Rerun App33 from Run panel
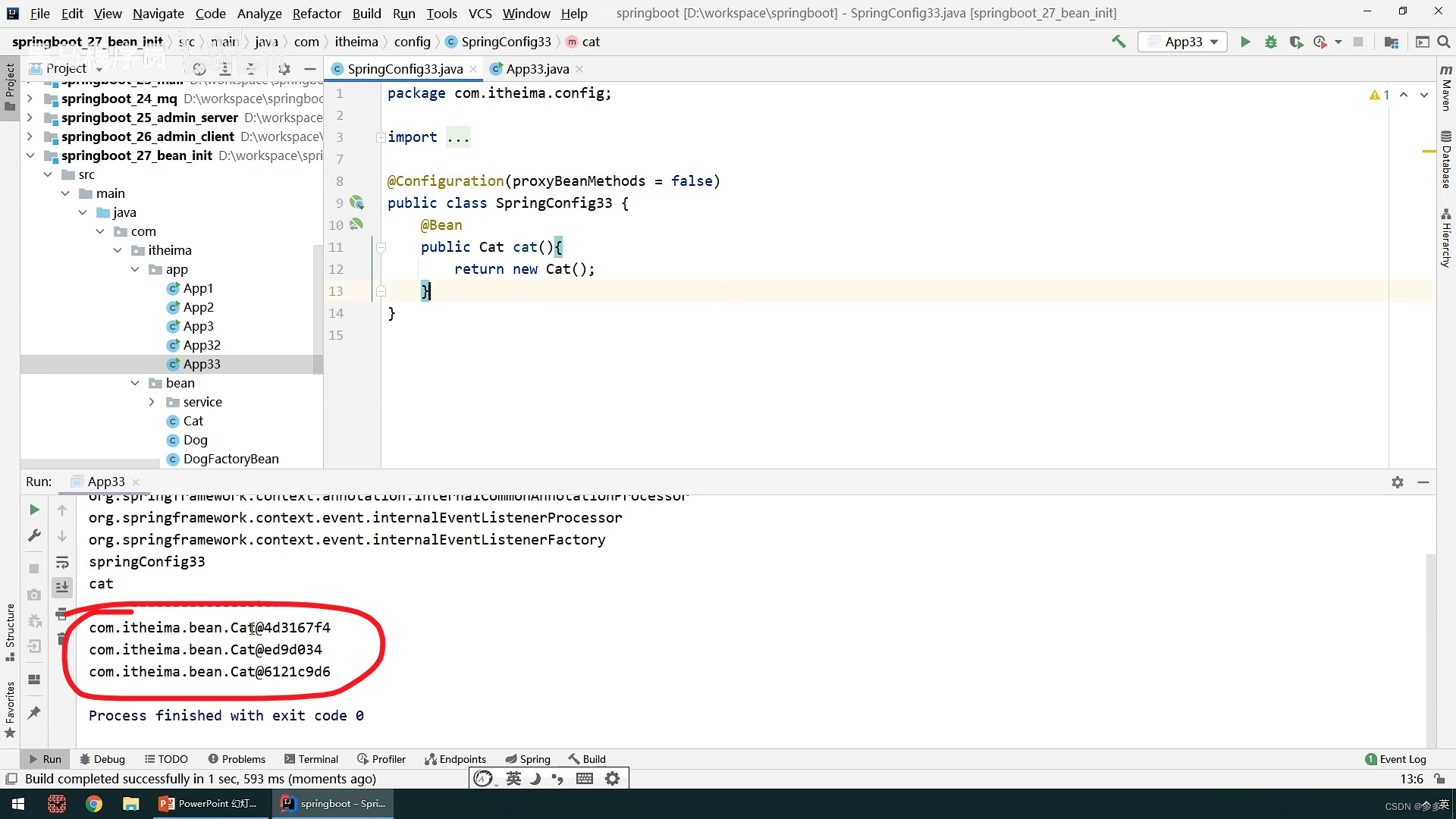 (x=34, y=510)
